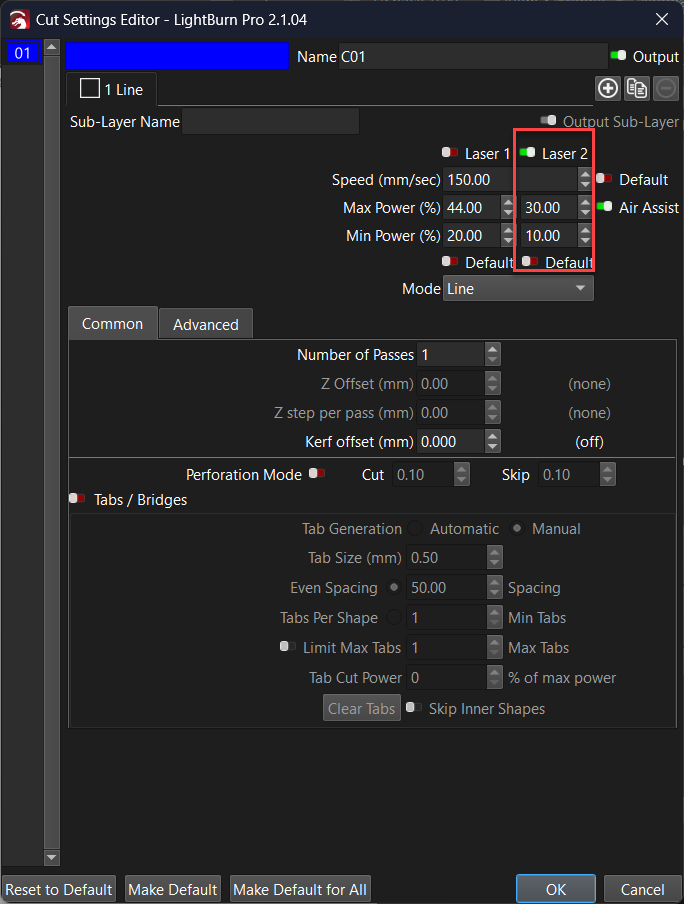684x904 pixels.
Task: Toggle Laser 2 Default power switch
Action: pos(529,261)
